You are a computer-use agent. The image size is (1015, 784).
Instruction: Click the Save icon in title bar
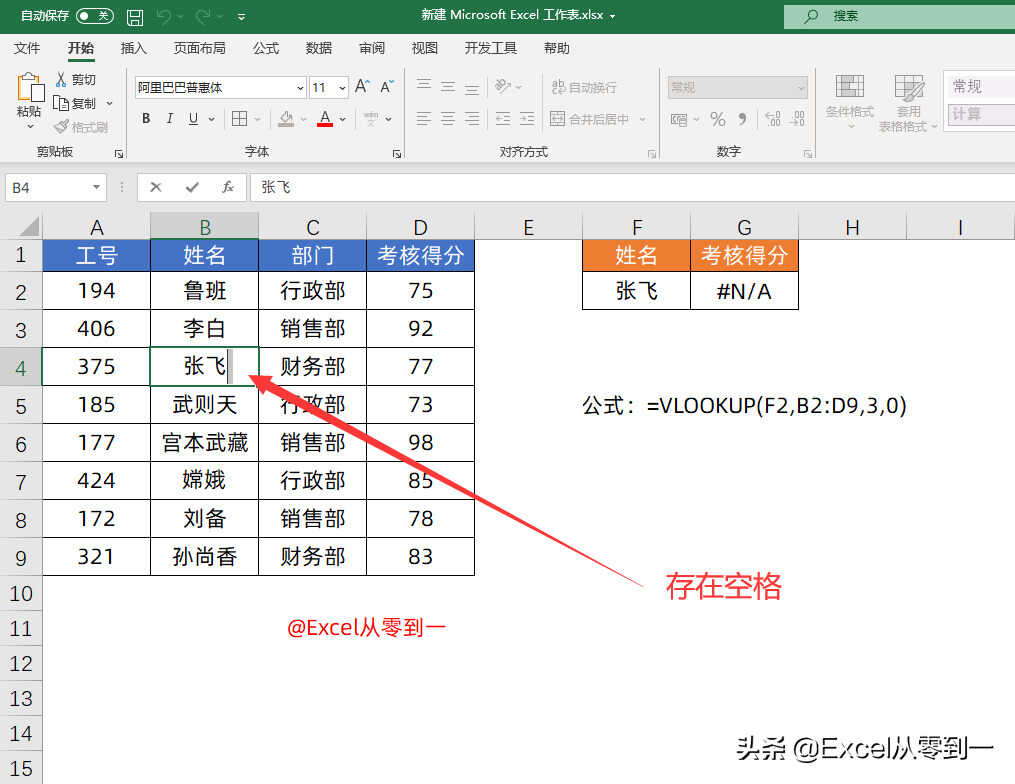click(135, 17)
